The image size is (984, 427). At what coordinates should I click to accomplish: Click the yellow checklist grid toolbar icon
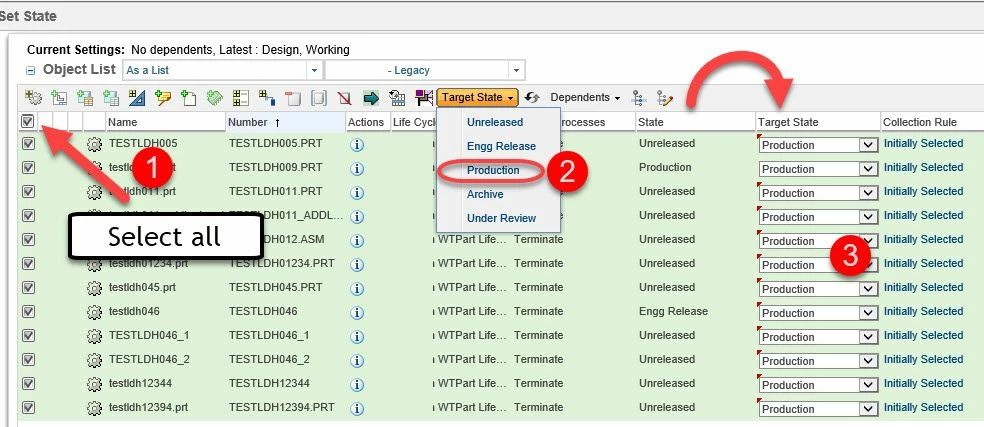240,97
